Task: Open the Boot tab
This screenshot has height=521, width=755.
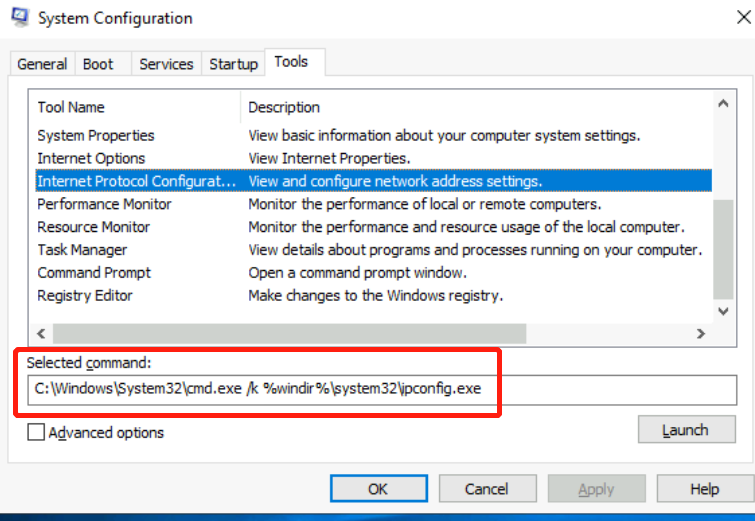Action: click(98, 64)
